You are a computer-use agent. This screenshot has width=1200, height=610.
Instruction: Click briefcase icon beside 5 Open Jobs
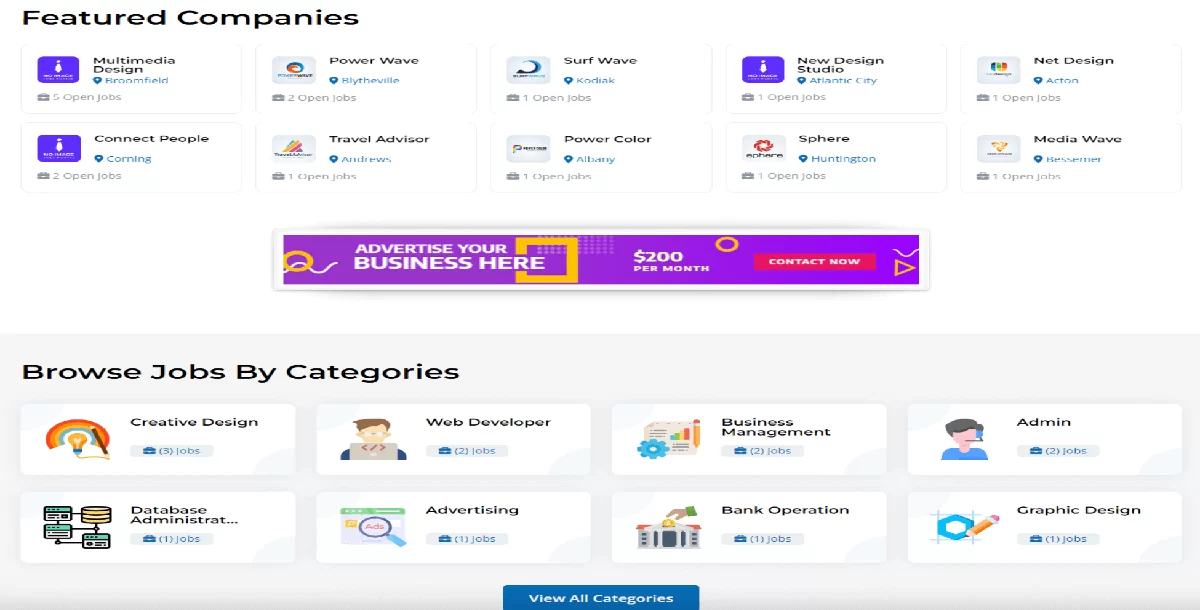click(x=43, y=98)
